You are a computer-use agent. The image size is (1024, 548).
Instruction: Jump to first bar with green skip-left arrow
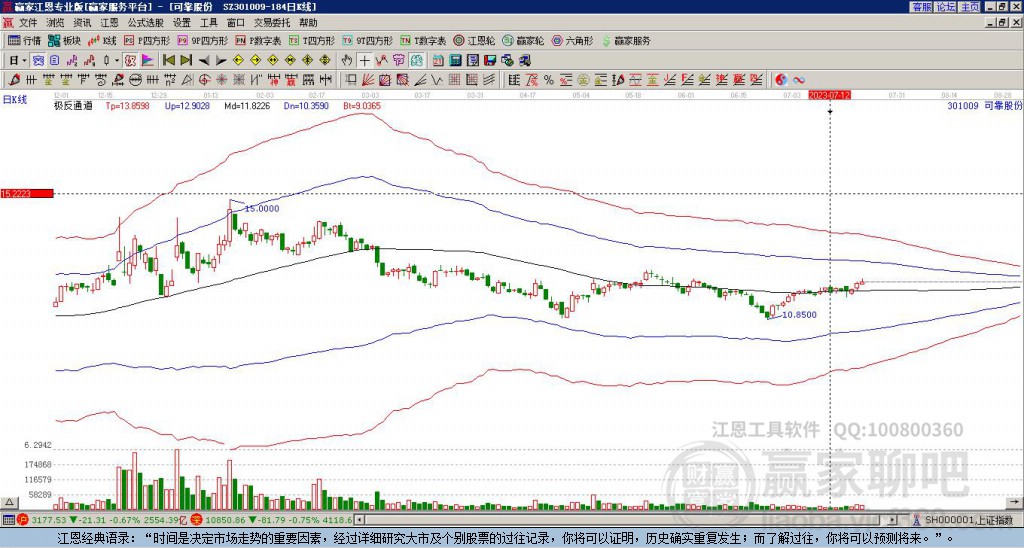pos(168,61)
